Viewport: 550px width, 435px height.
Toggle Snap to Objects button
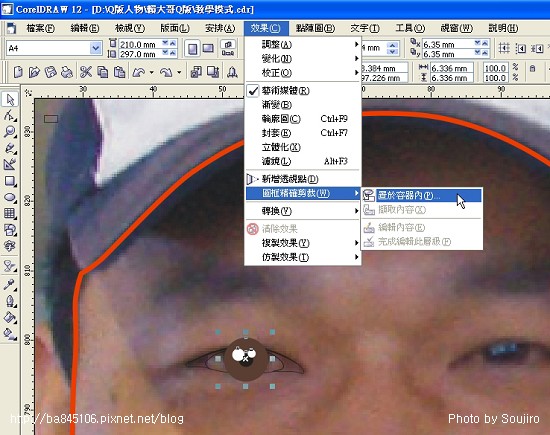click(x=537, y=48)
